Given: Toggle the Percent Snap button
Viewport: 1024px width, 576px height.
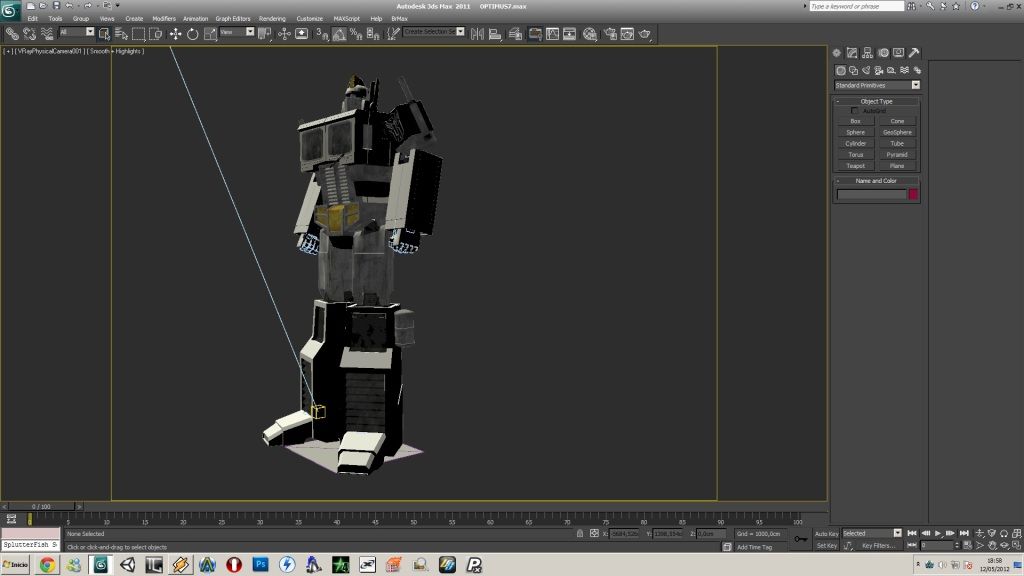Looking at the screenshot, I should pyautogui.click(x=356, y=34).
